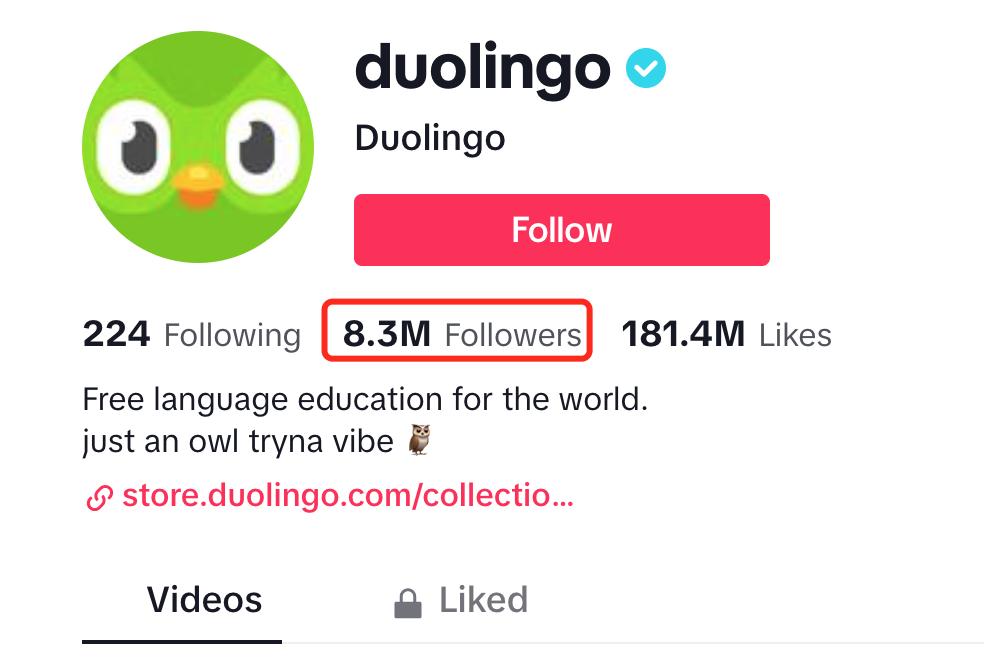The height and width of the screenshot is (668, 984).
Task: Click the 181.4M likes number
Action: [x=683, y=334]
